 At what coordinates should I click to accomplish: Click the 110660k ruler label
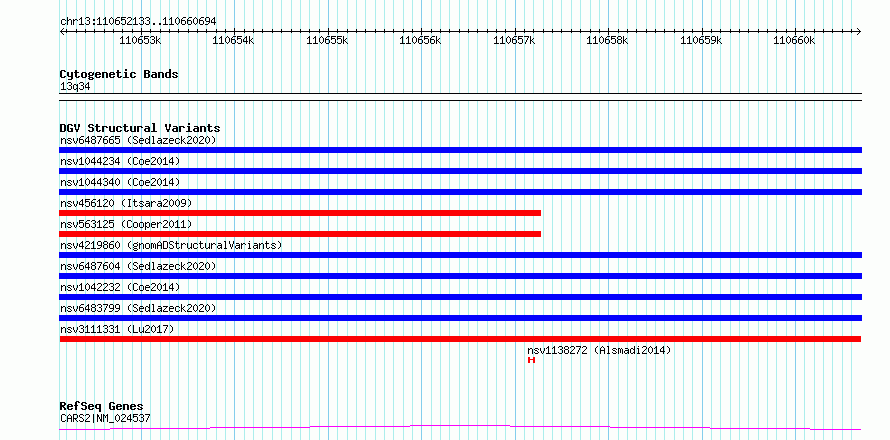click(795, 40)
